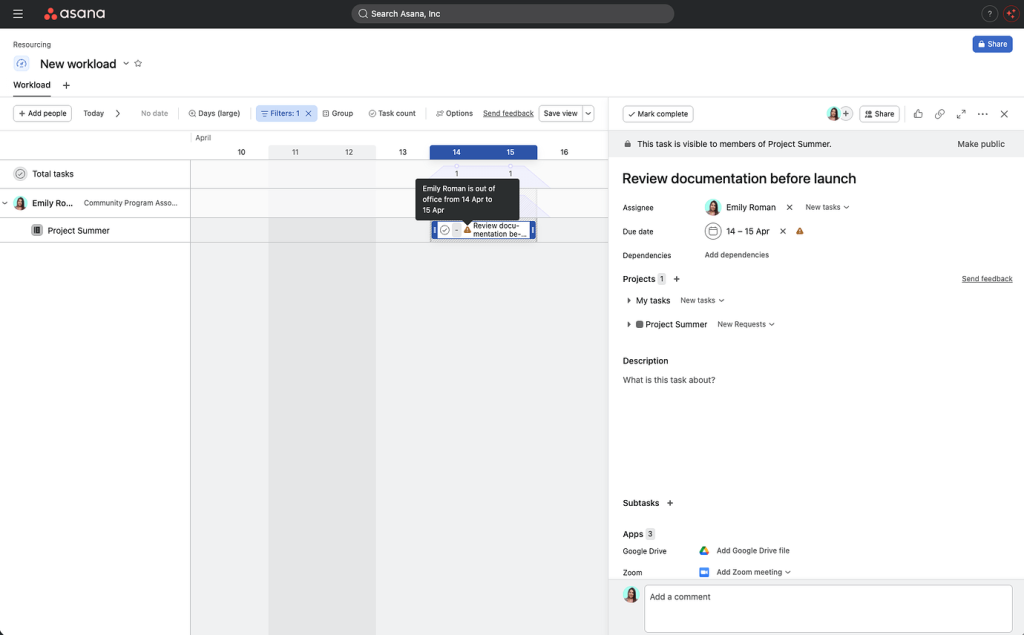Viewport: 1024px width, 635px height.
Task: Click Add a comment text box
Action: pos(828,608)
